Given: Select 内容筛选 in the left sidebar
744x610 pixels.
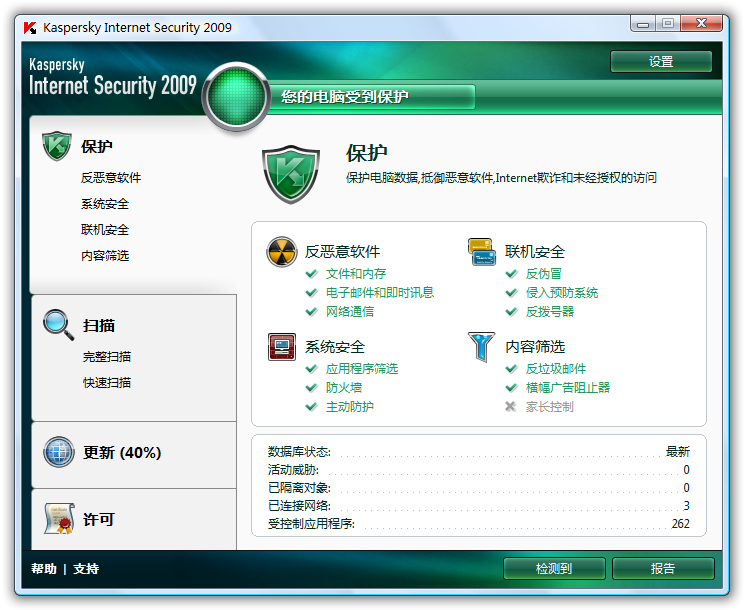Looking at the screenshot, I should (105, 256).
